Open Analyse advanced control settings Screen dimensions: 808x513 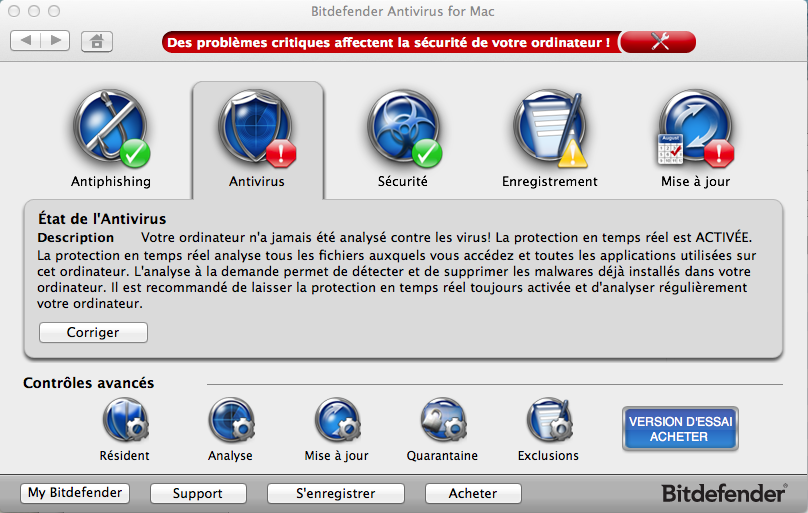pos(231,420)
